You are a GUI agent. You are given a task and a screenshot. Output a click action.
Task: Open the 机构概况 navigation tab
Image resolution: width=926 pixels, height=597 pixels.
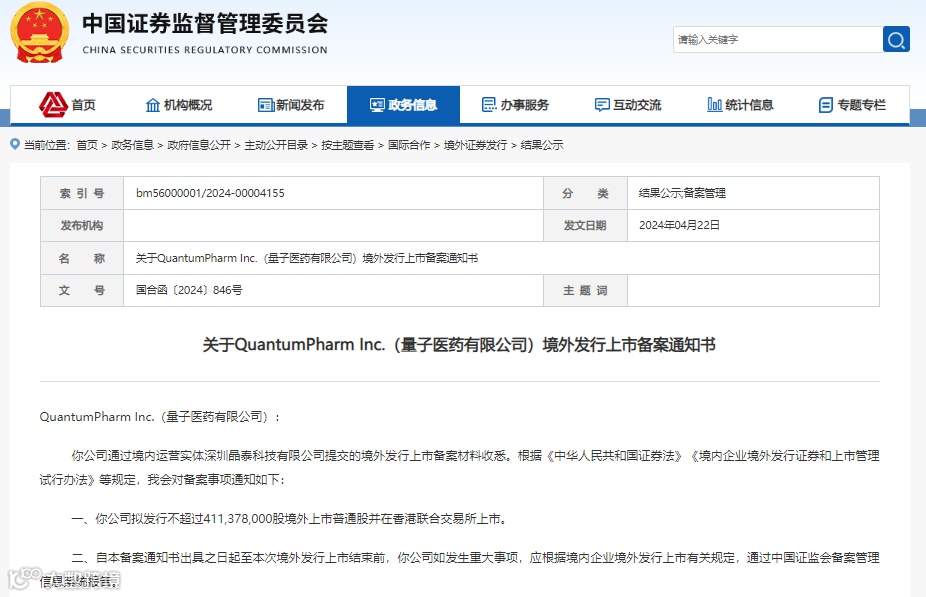[x=179, y=105]
